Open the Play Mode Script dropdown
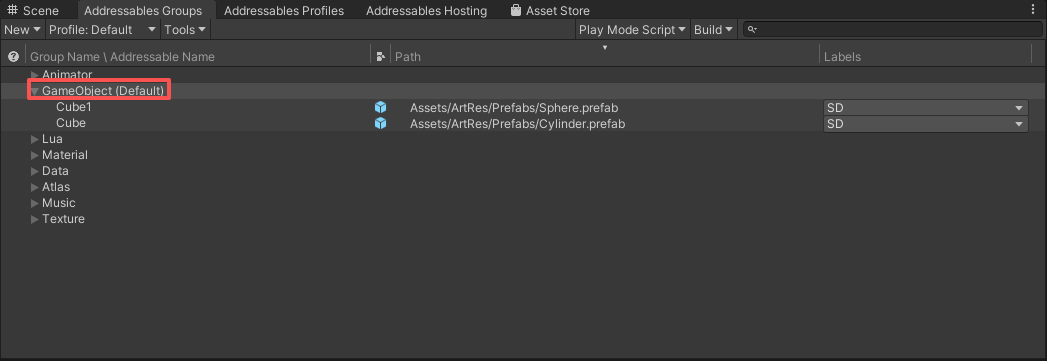Viewport: 1047px width, 361px height. pyautogui.click(x=632, y=29)
